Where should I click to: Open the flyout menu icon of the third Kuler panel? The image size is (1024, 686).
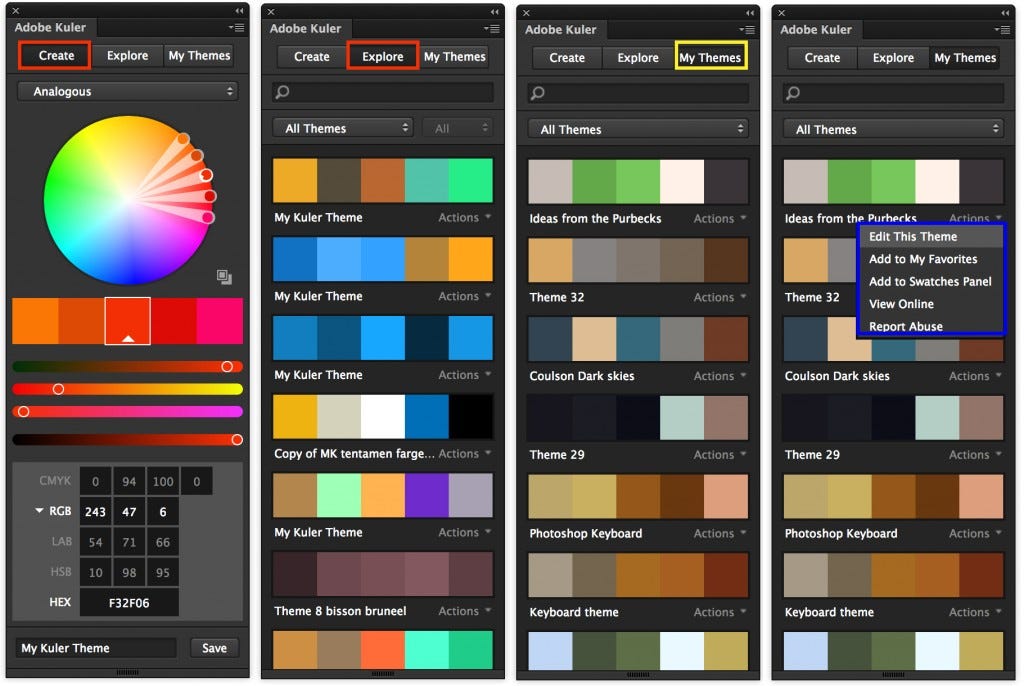pyautogui.click(x=747, y=30)
